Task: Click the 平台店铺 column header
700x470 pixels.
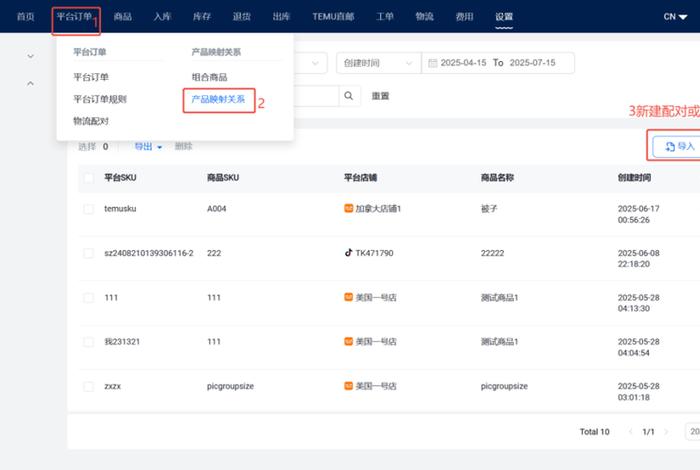Action: [361, 178]
